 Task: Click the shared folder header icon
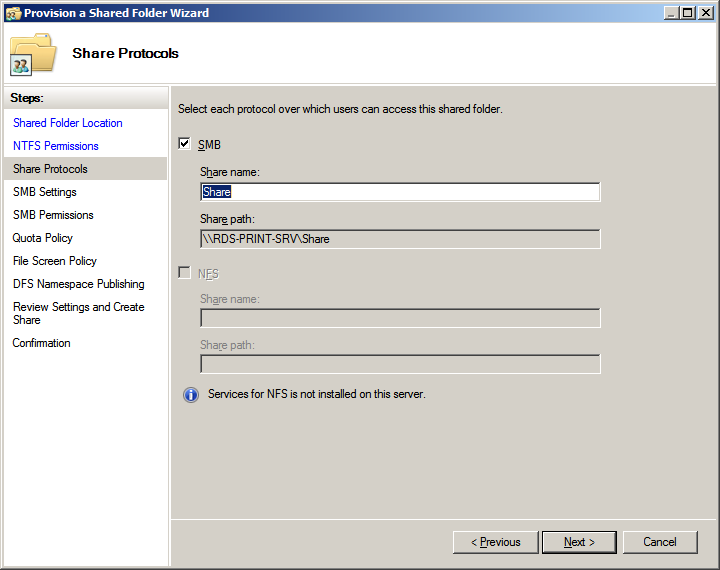[33, 54]
